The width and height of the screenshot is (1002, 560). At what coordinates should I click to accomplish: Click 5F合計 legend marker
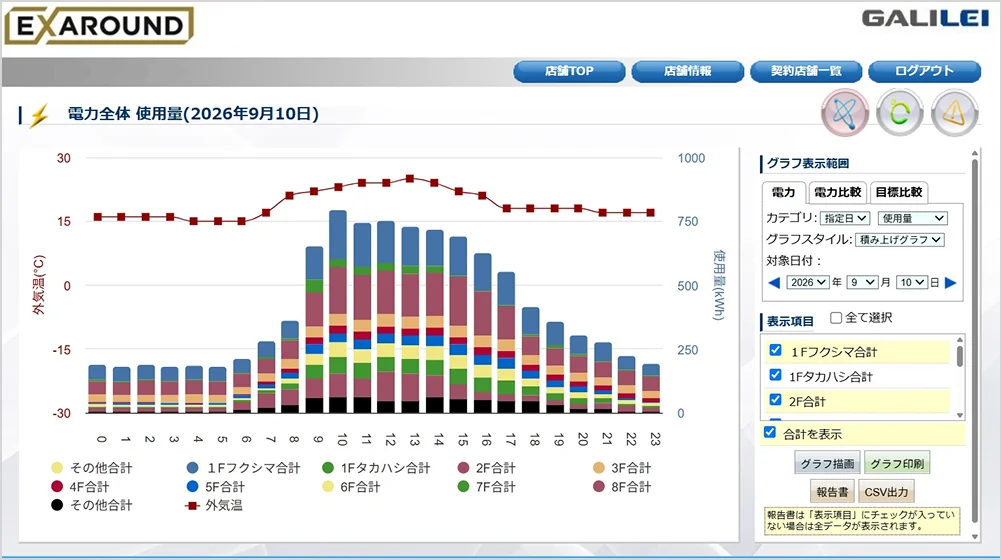(192, 486)
